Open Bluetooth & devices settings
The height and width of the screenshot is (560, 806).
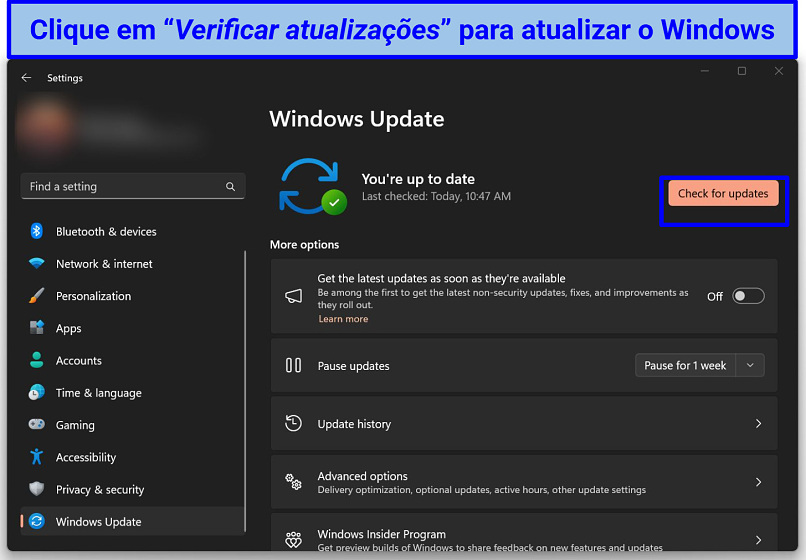coord(132,231)
